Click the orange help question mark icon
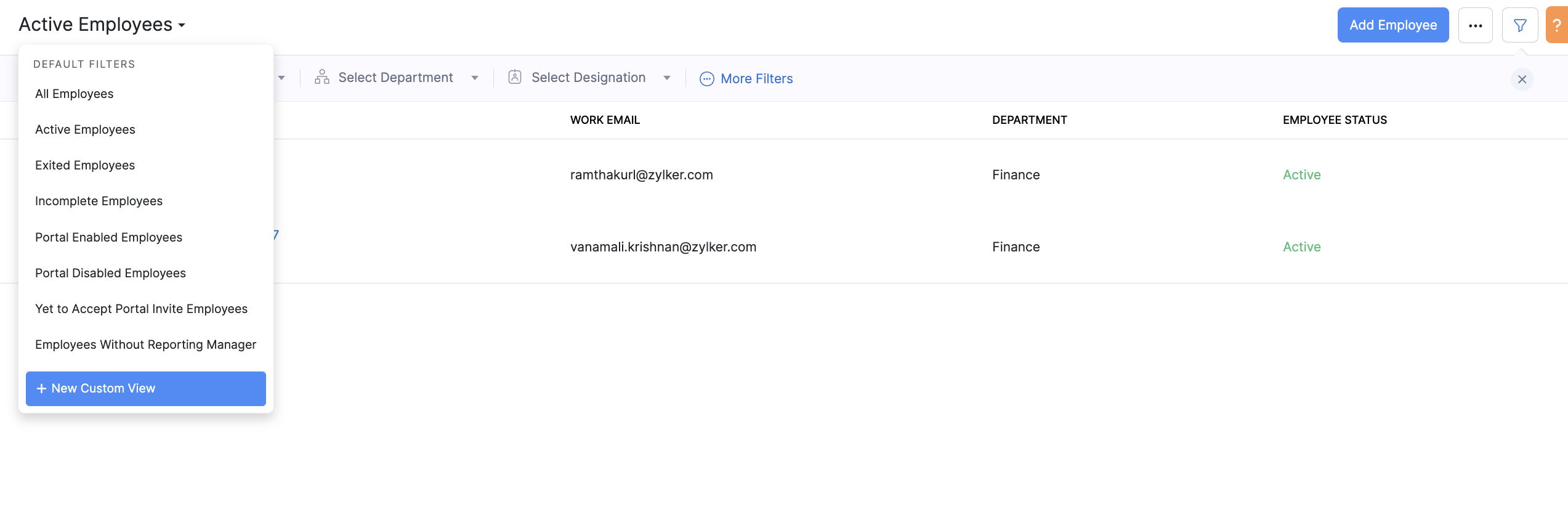Viewport: 1568px width, 509px height. tap(1556, 25)
